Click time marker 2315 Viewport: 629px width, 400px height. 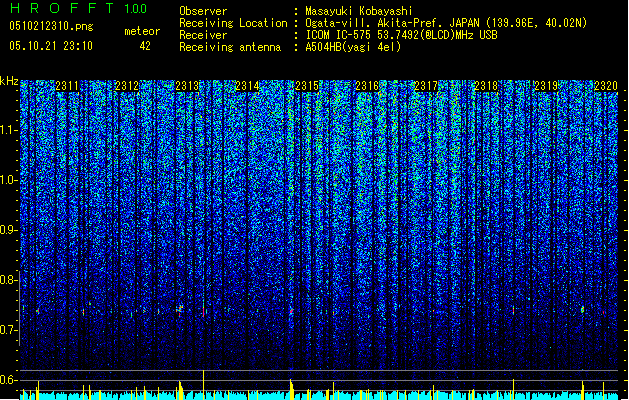click(x=307, y=86)
